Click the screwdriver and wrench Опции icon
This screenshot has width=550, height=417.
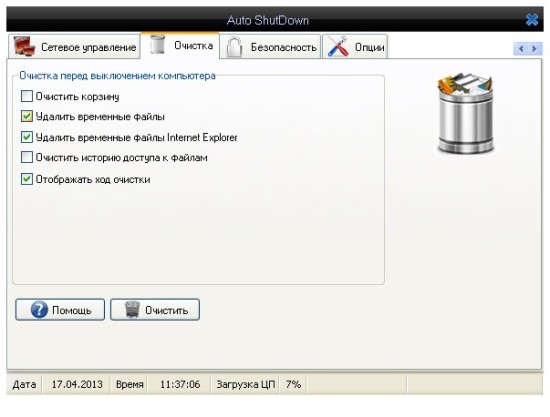[338, 46]
